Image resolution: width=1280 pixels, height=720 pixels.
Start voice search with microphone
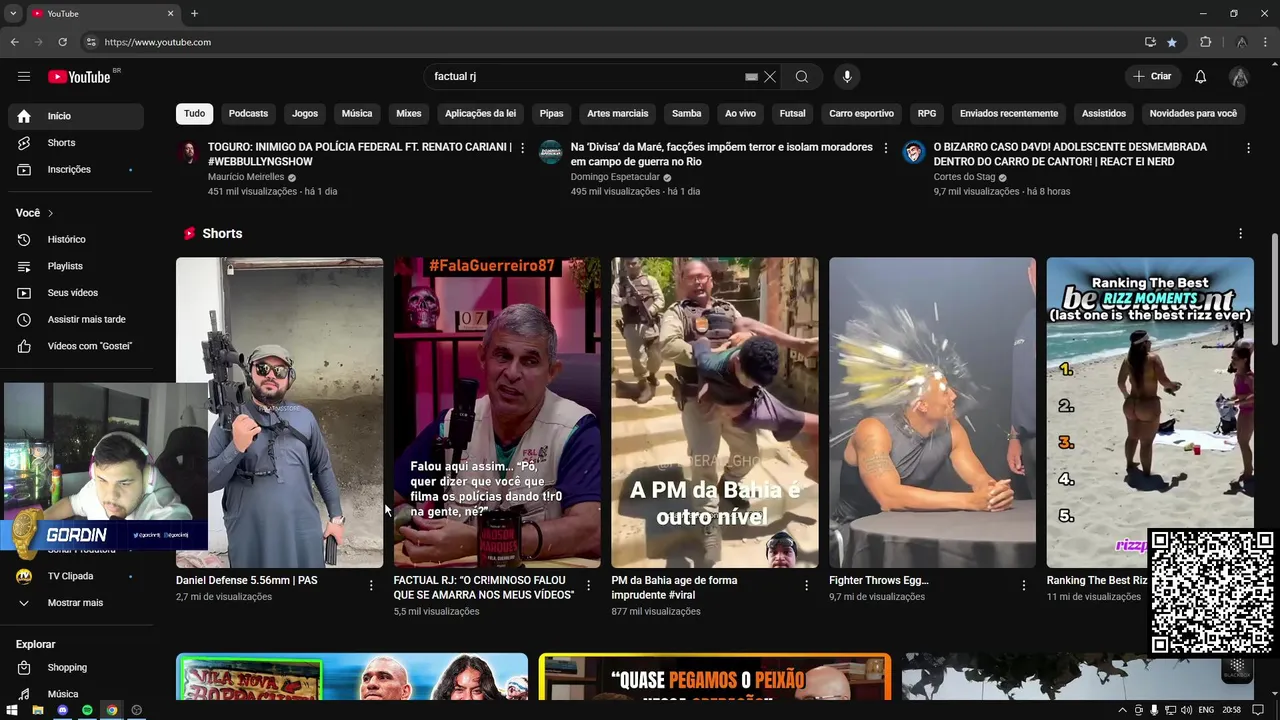click(847, 77)
